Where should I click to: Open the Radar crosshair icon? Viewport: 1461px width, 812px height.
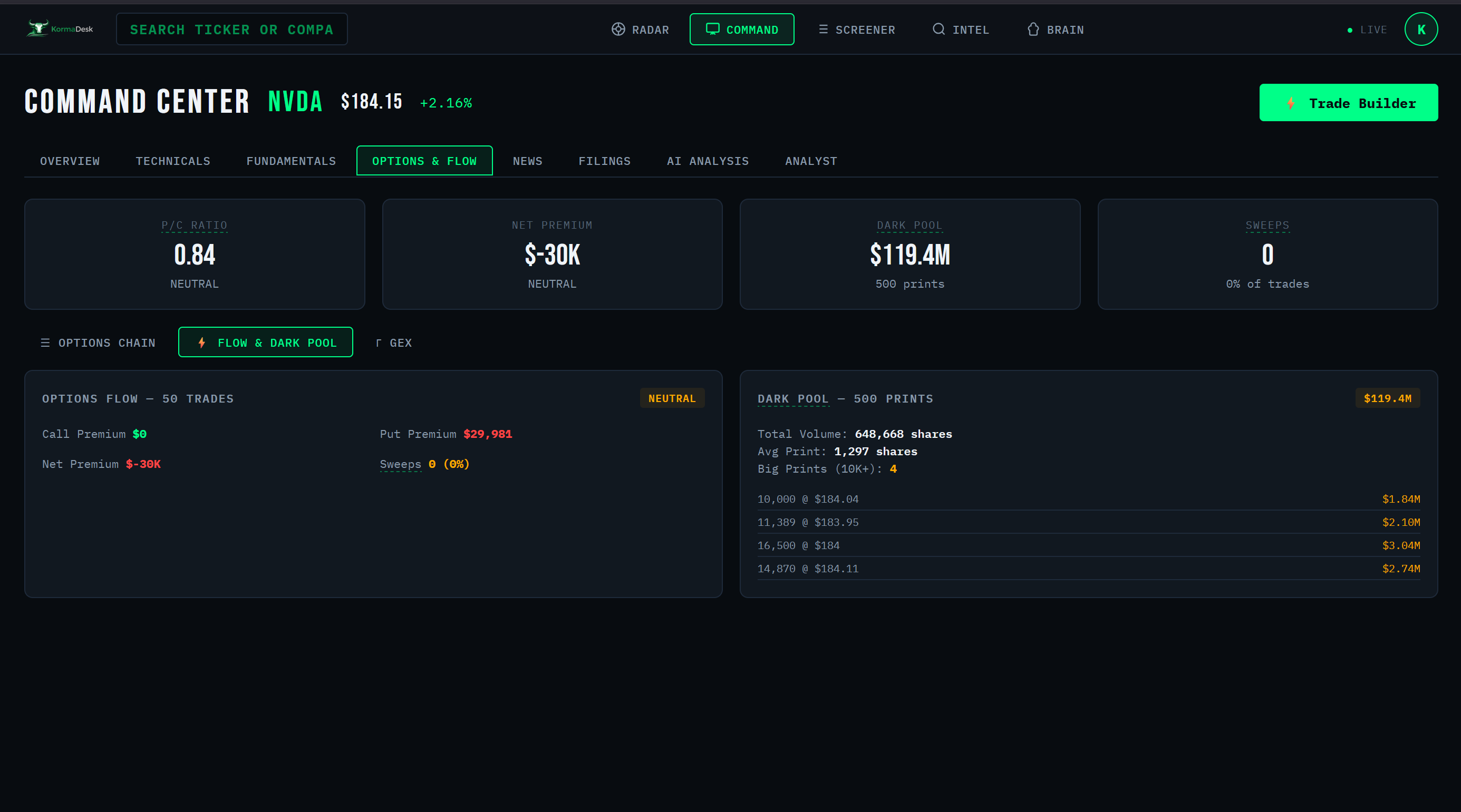pyautogui.click(x=618, y=30)
